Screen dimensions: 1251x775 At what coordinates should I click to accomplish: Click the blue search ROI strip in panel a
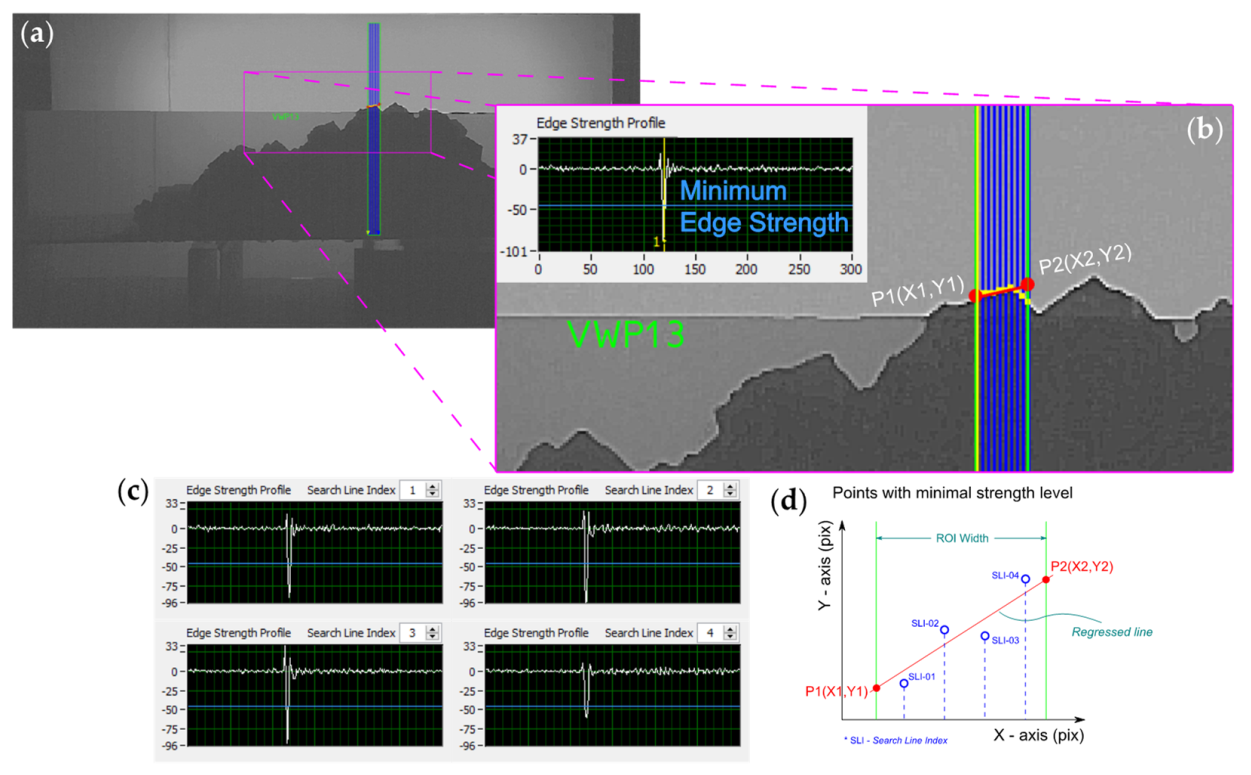pyautogui.click(x=374, y=128)
